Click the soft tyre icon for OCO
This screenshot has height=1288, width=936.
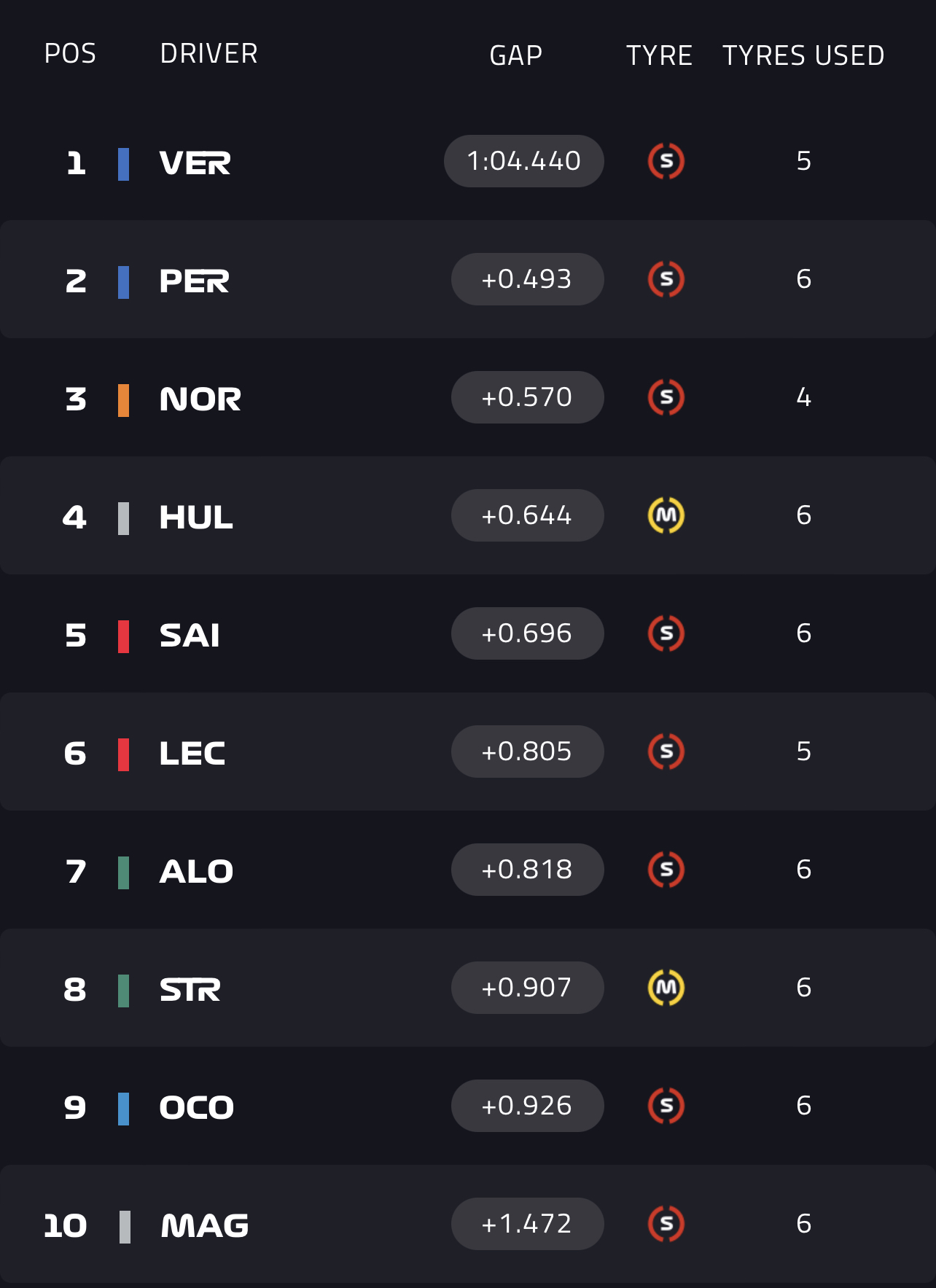666,1106
